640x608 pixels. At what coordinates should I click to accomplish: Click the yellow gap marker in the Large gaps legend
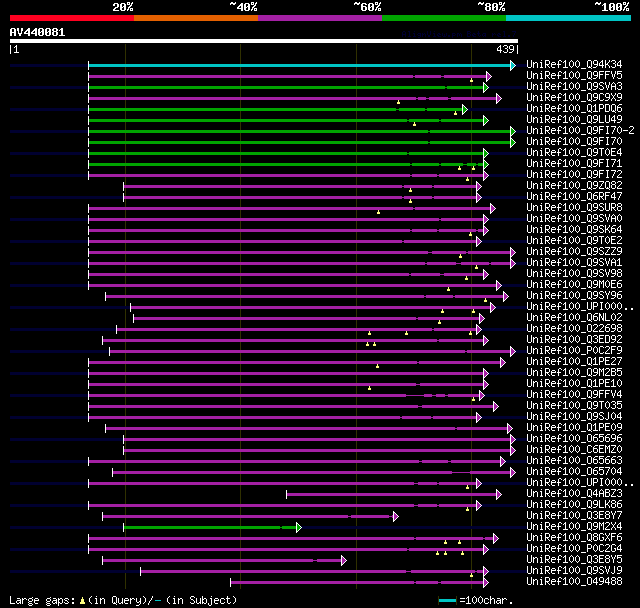[82, 601]
